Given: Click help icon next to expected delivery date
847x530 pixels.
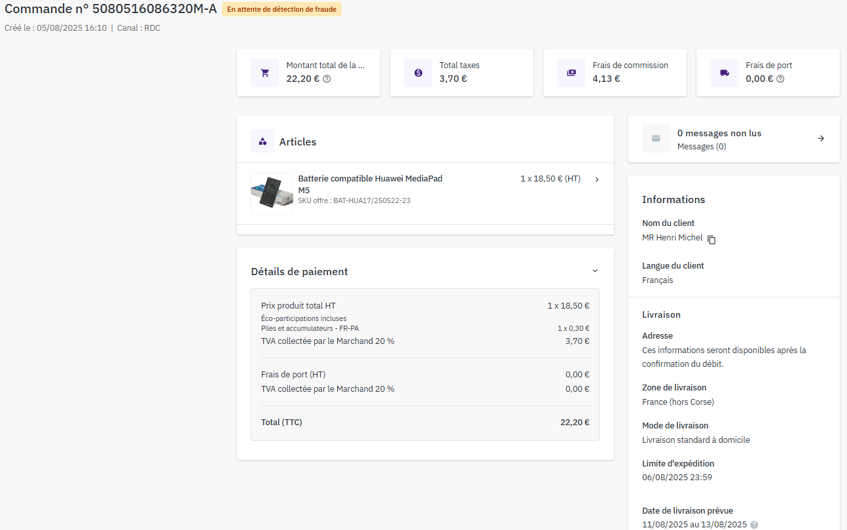Looking at the screenshot, I should pyautogui.click(x=754, y=525).
